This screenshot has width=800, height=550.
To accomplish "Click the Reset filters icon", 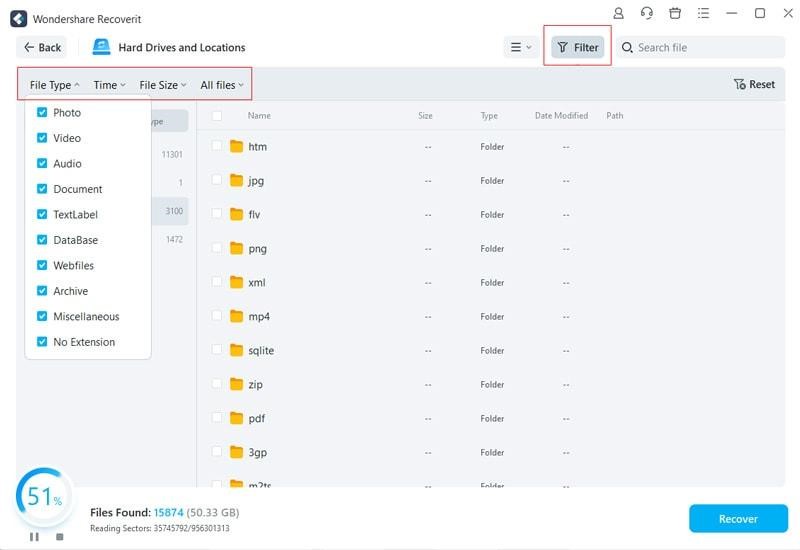I will tap(739, 85).
